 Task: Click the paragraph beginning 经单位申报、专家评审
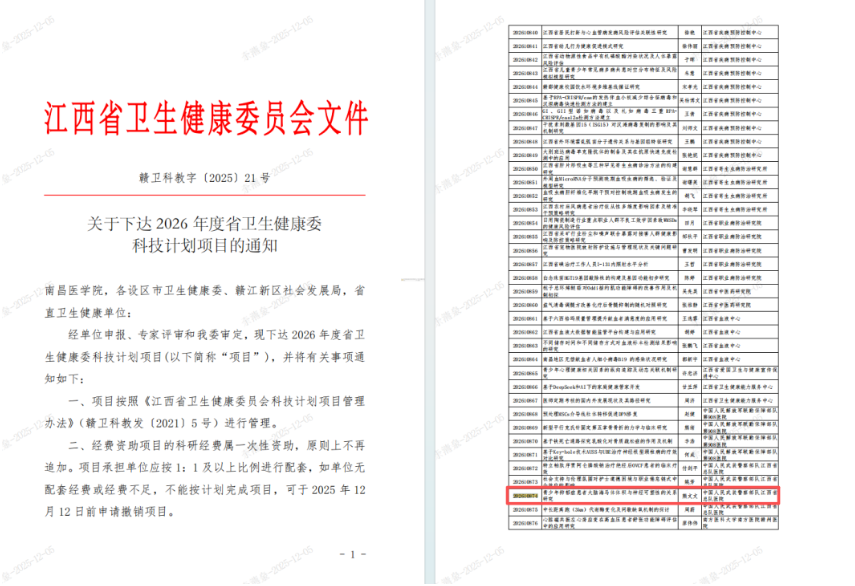tap(215, 334)
